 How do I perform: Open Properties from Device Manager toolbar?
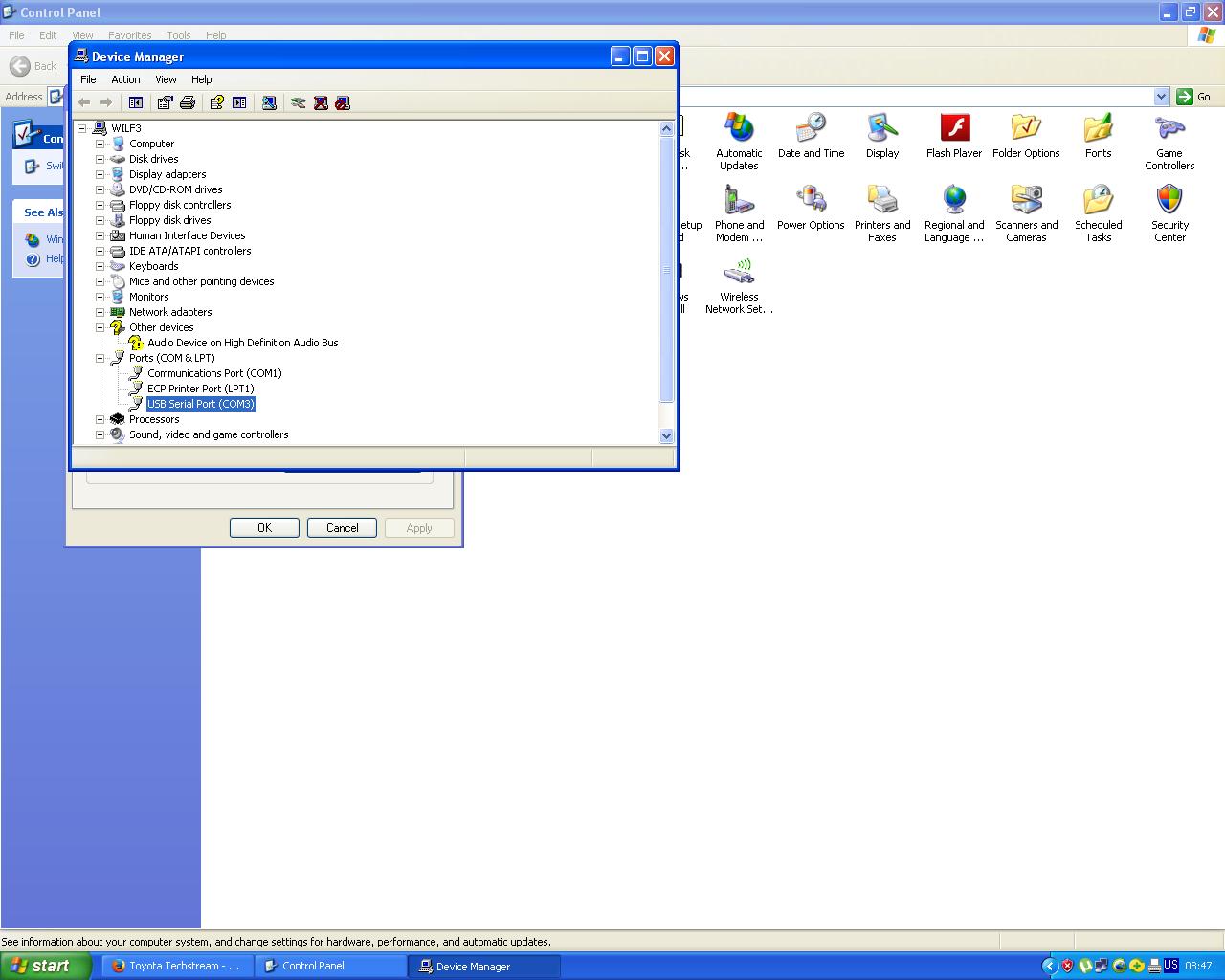point(164,102)
